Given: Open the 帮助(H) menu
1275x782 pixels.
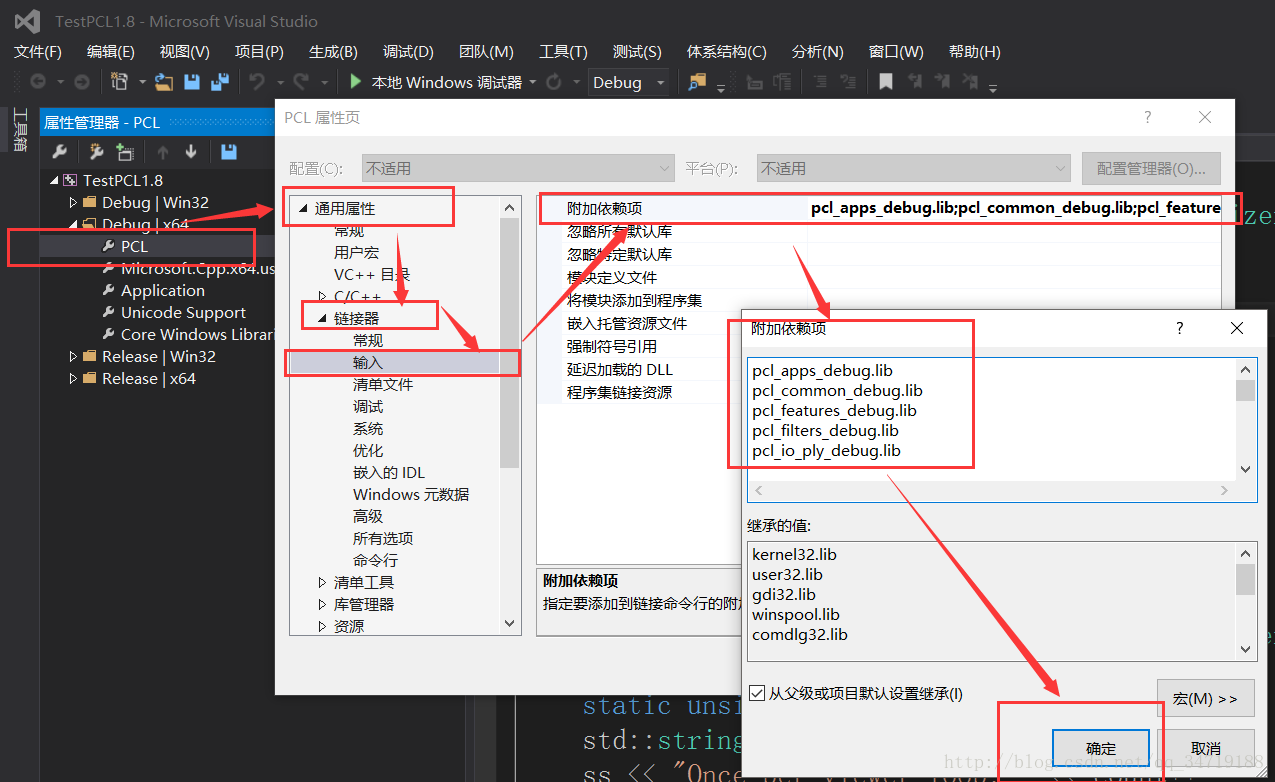Looking at the screenshot, I should point(975,51).
